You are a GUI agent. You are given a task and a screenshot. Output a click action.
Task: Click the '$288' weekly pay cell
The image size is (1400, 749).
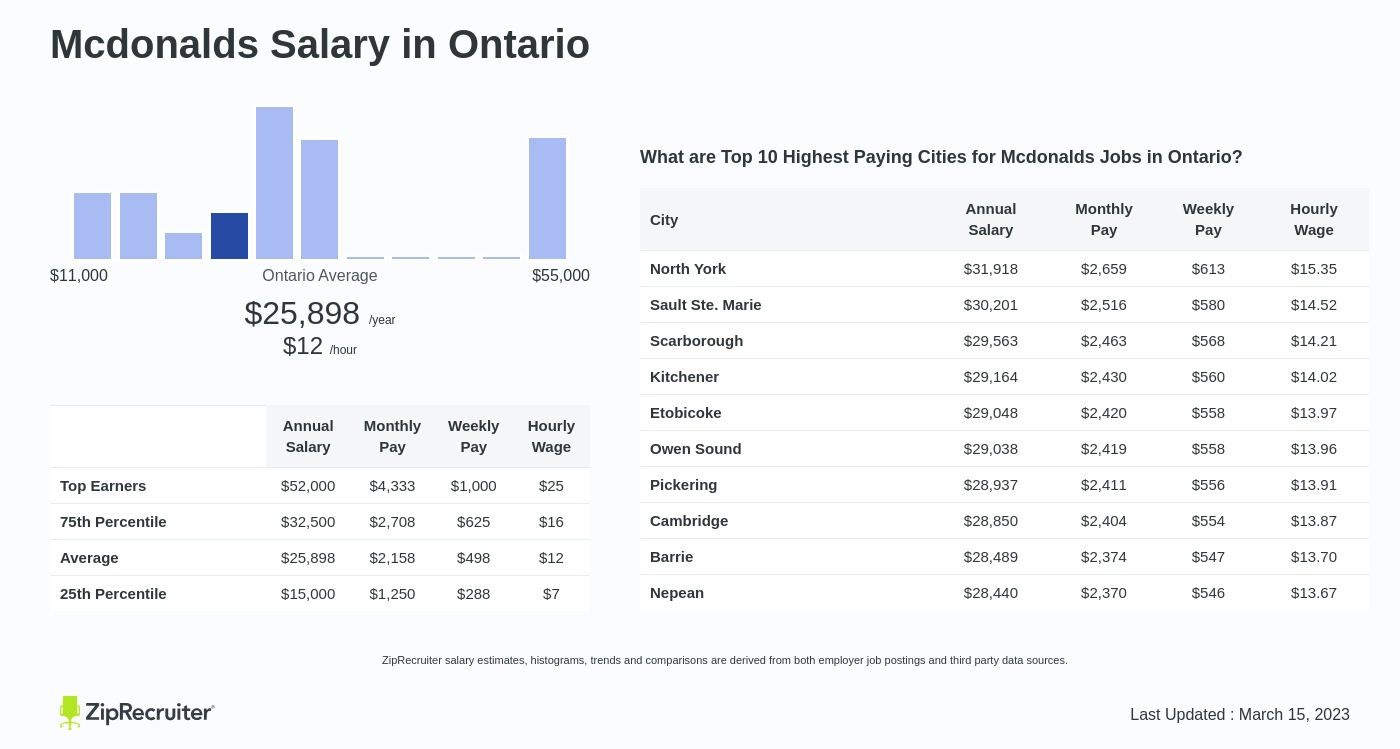point(473,594)
